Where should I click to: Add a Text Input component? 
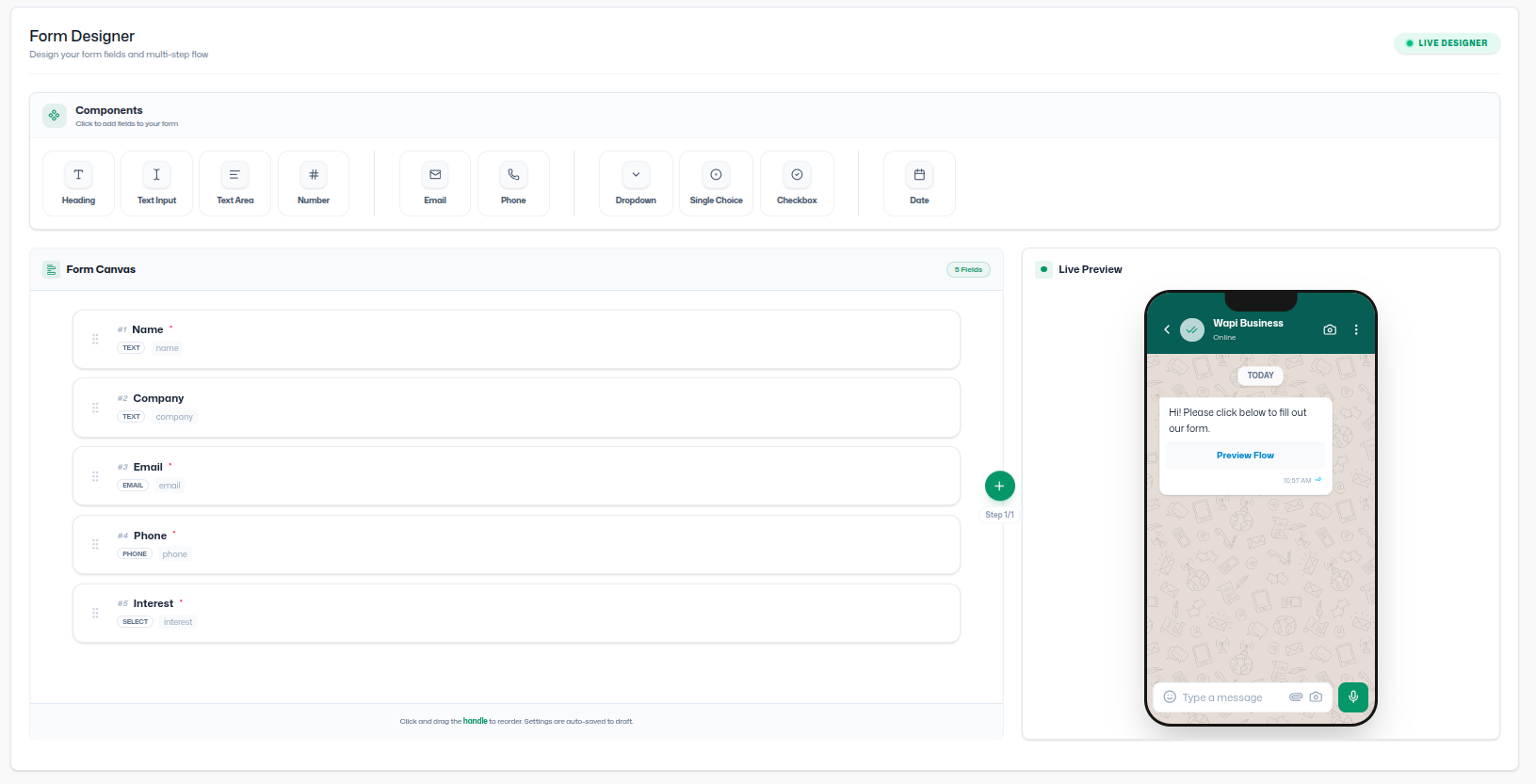[x=156, y=184]
